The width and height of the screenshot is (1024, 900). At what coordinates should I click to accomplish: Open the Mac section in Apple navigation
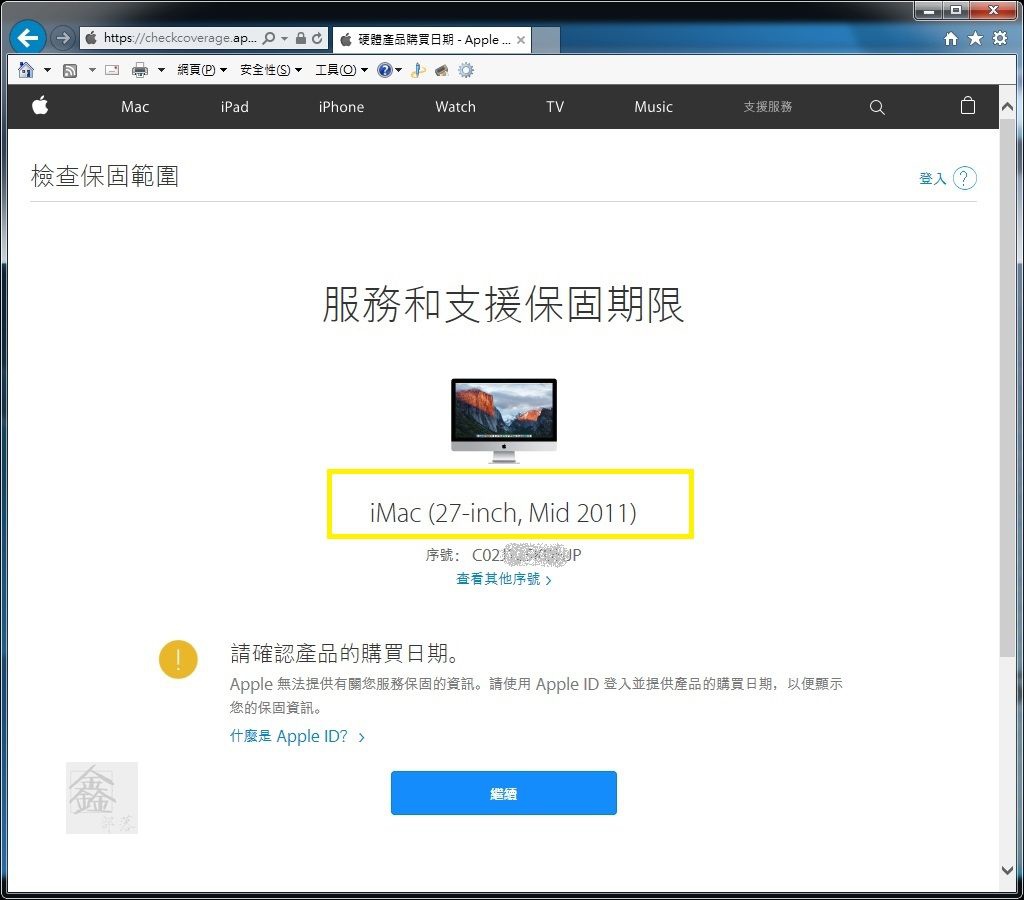[x=135, y=106]
